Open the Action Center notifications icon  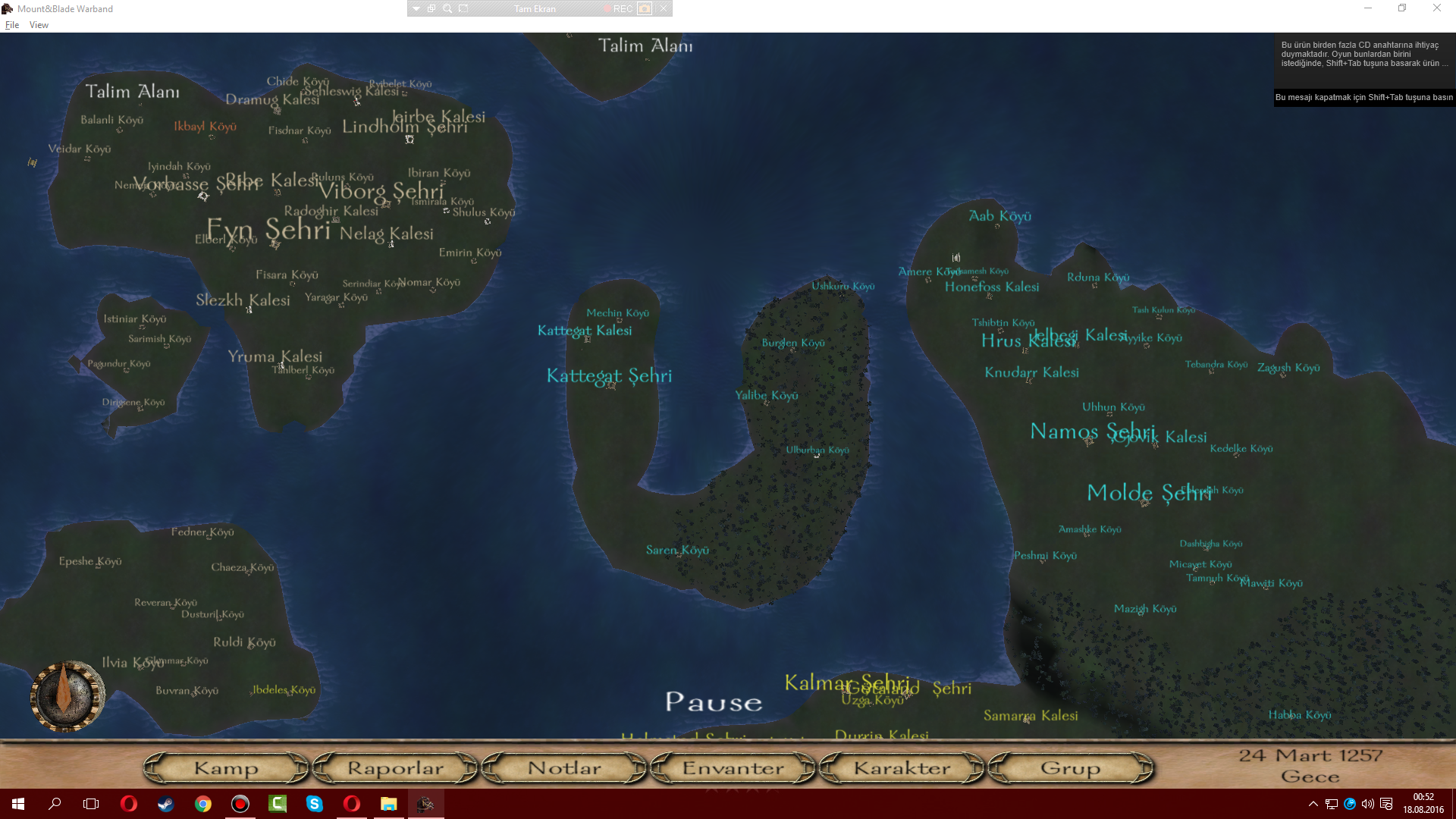pyautogui.click(x=1386, y=804)
